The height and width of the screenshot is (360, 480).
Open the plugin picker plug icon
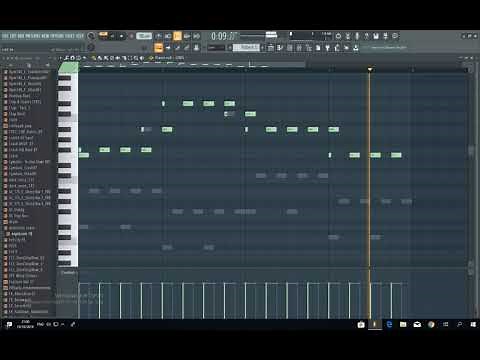click(x=327, y=48)
